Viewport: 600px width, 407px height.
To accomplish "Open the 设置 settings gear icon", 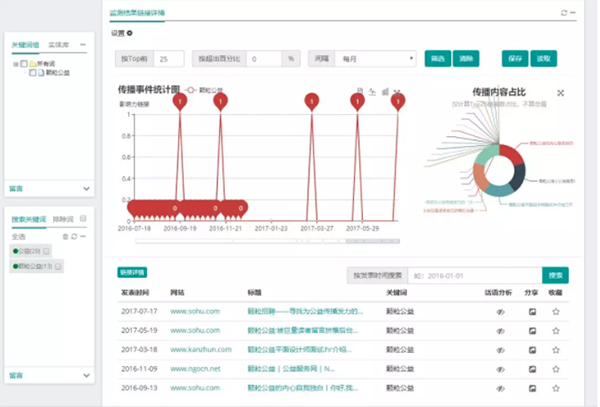I will pyautogui.click(x=130, y=33).
